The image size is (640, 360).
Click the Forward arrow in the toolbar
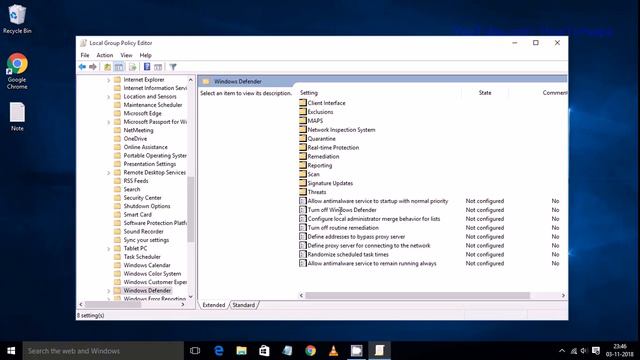tap(93, 67)
